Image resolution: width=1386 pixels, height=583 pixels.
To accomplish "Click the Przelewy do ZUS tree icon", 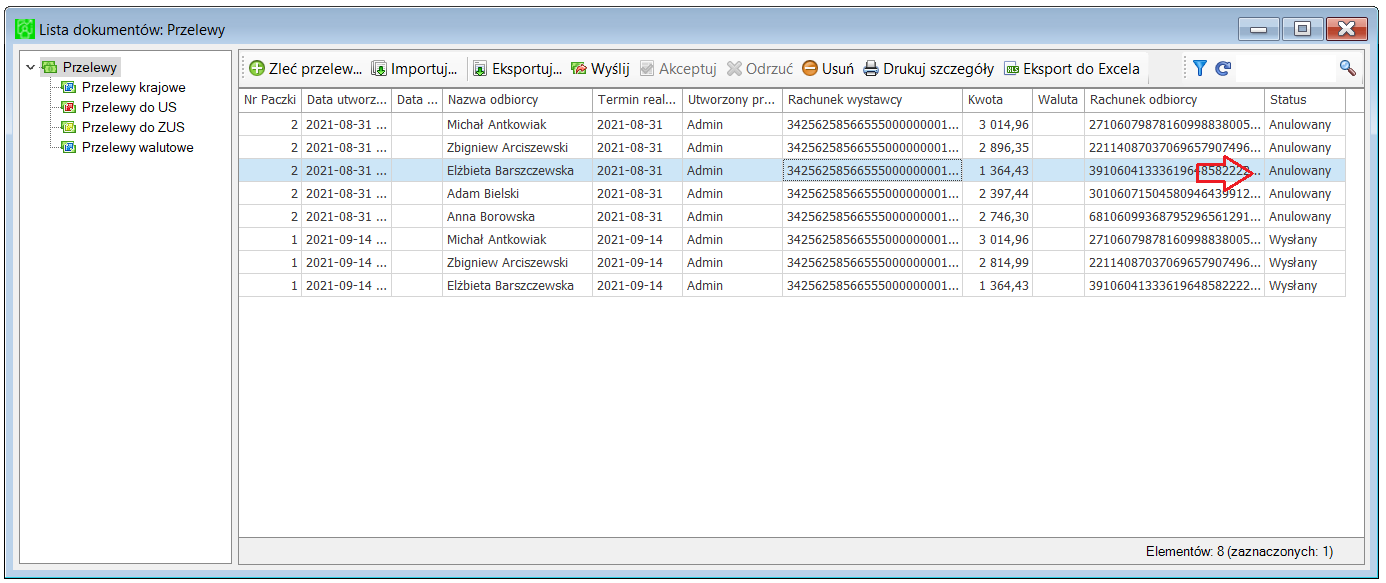I will click(69, 128).
